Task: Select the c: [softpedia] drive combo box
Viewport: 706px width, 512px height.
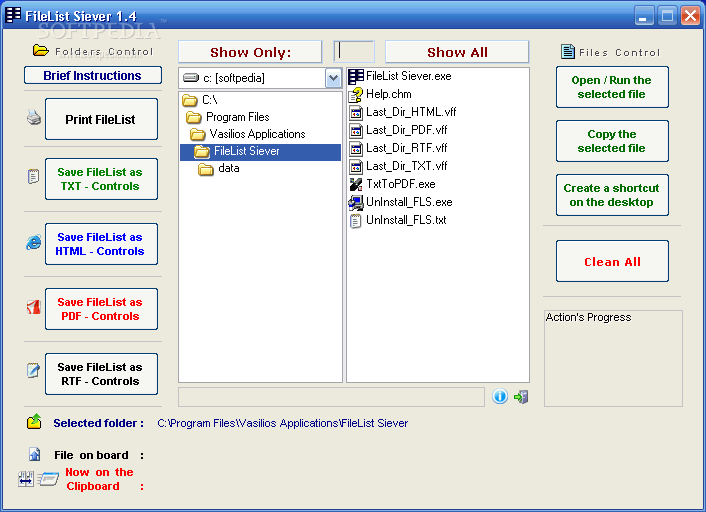Action: pyautogui.click(x=260, y=78)
